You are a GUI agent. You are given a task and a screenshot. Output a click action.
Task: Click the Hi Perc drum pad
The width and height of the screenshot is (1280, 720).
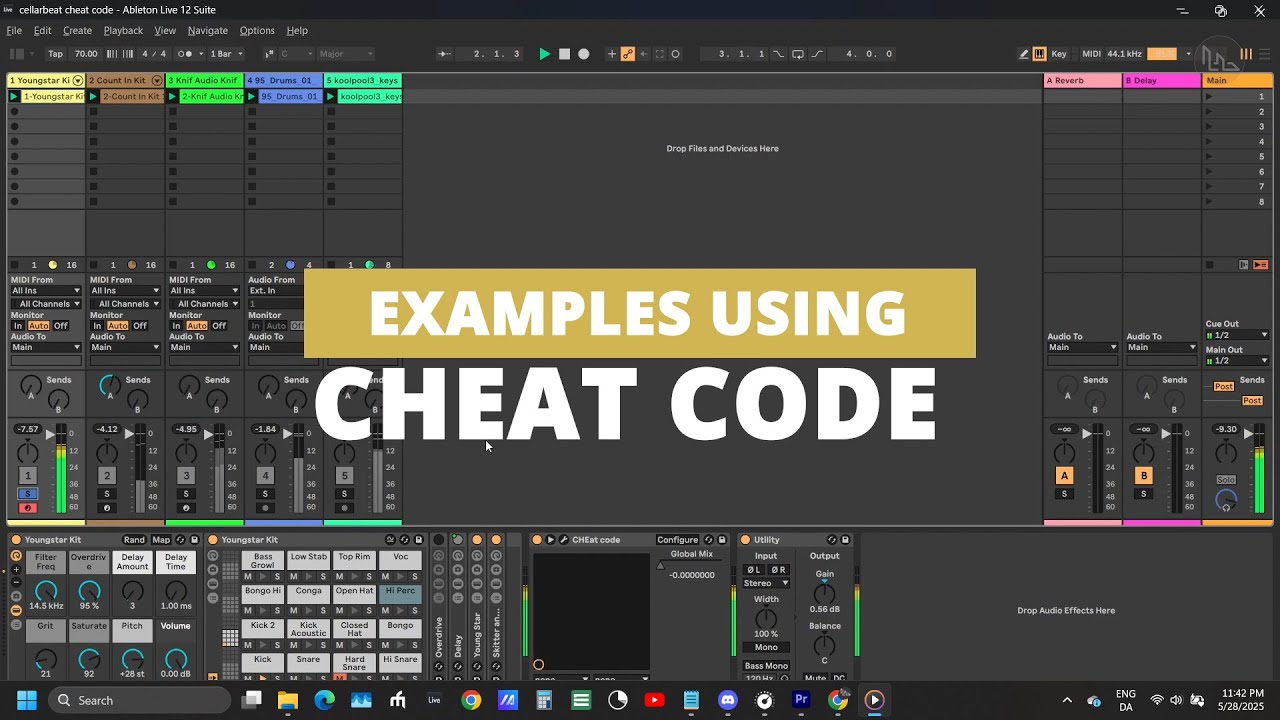(400, 594)
